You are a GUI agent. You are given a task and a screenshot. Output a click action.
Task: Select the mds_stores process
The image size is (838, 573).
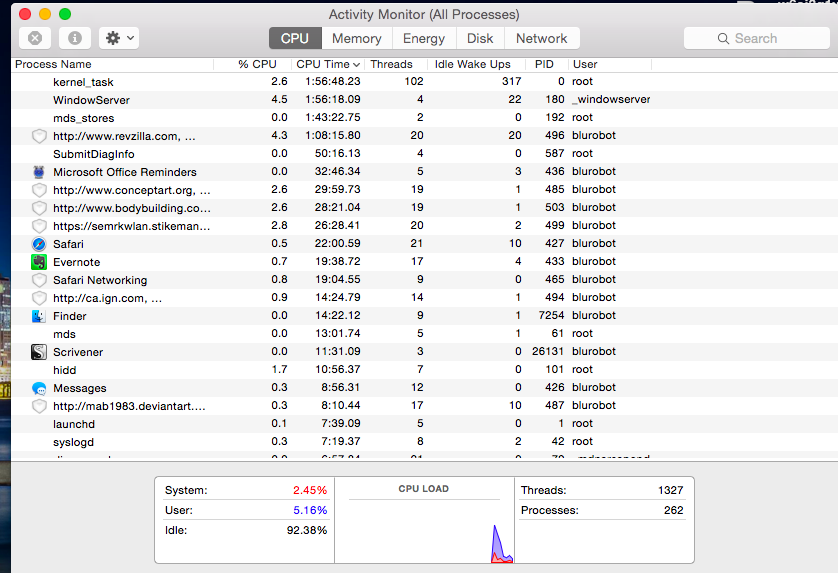coord(83,118)
